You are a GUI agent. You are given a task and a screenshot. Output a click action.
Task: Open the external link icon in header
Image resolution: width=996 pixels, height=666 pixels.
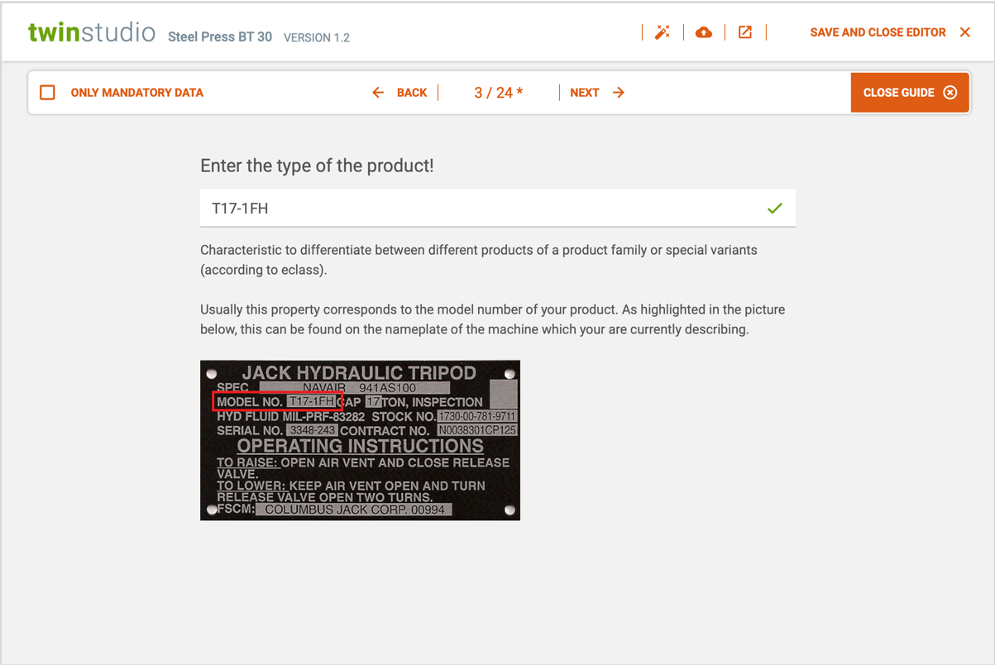pos(745,33)
